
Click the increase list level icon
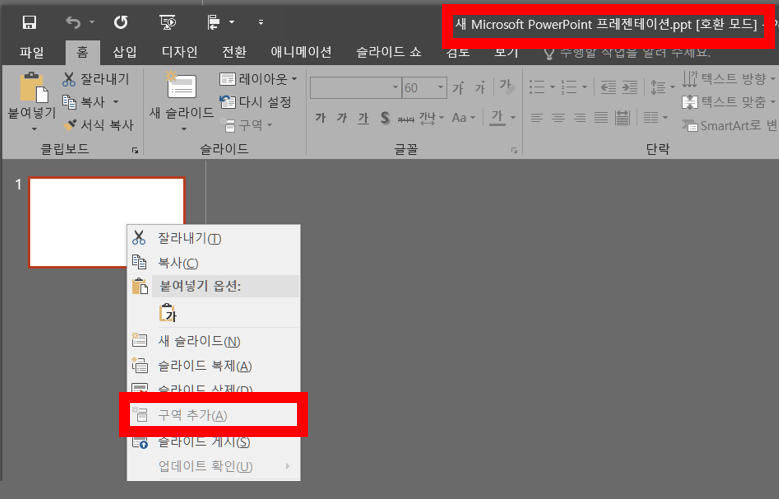[630, 87]
